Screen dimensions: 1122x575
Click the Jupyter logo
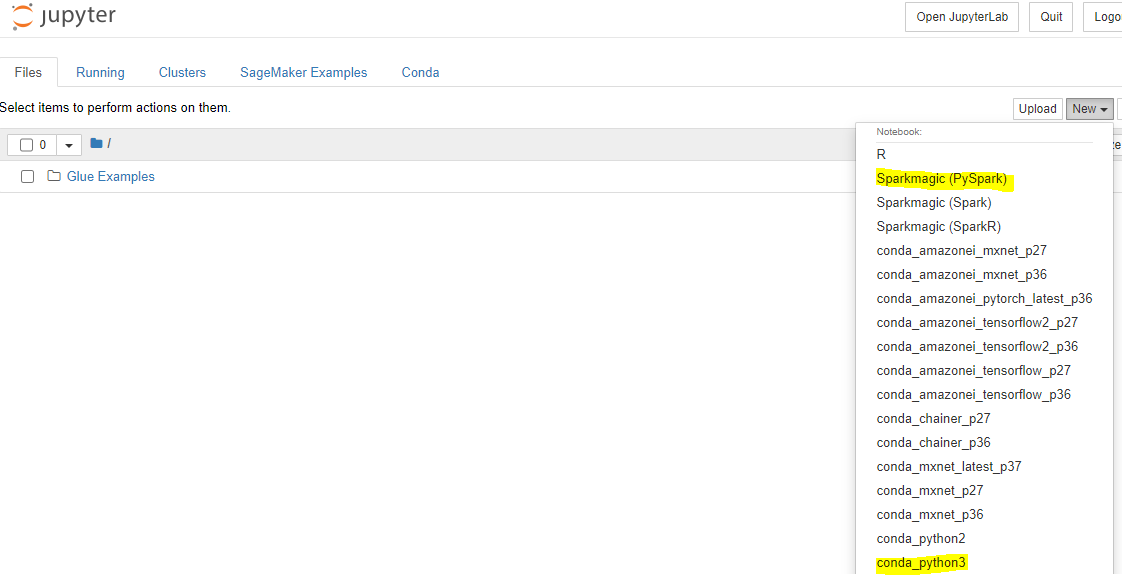(64, 16)
